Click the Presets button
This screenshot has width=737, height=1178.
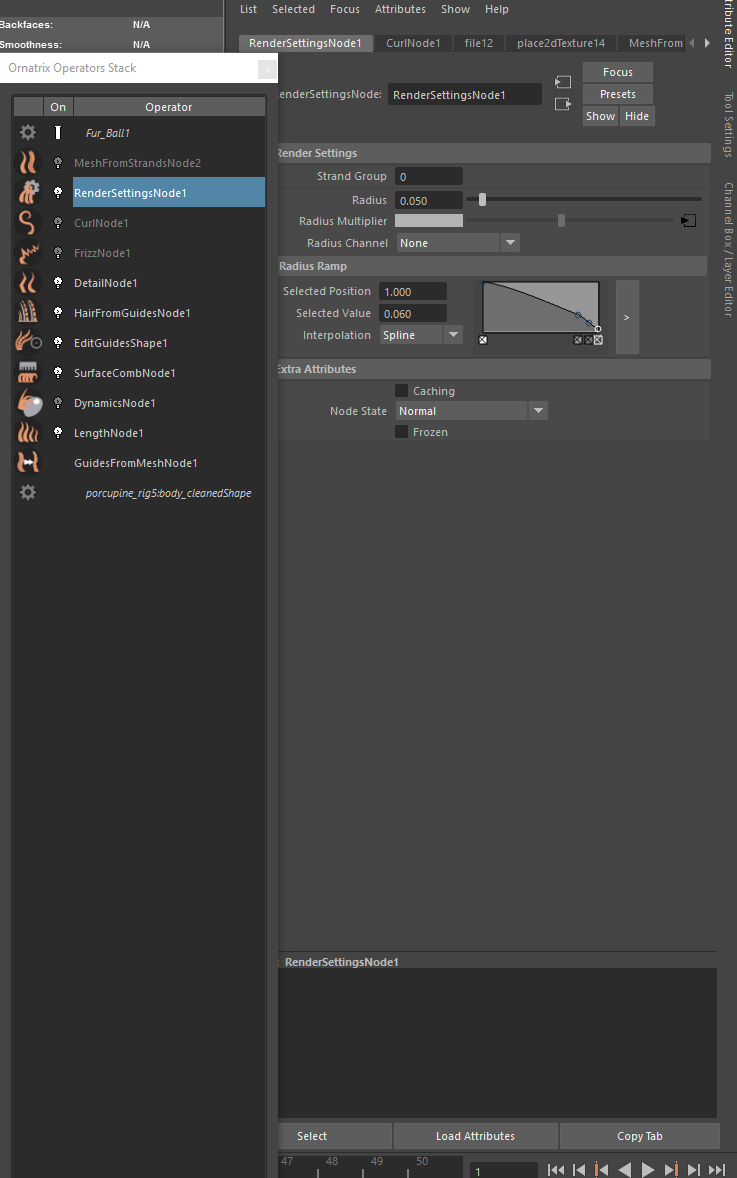617,94
